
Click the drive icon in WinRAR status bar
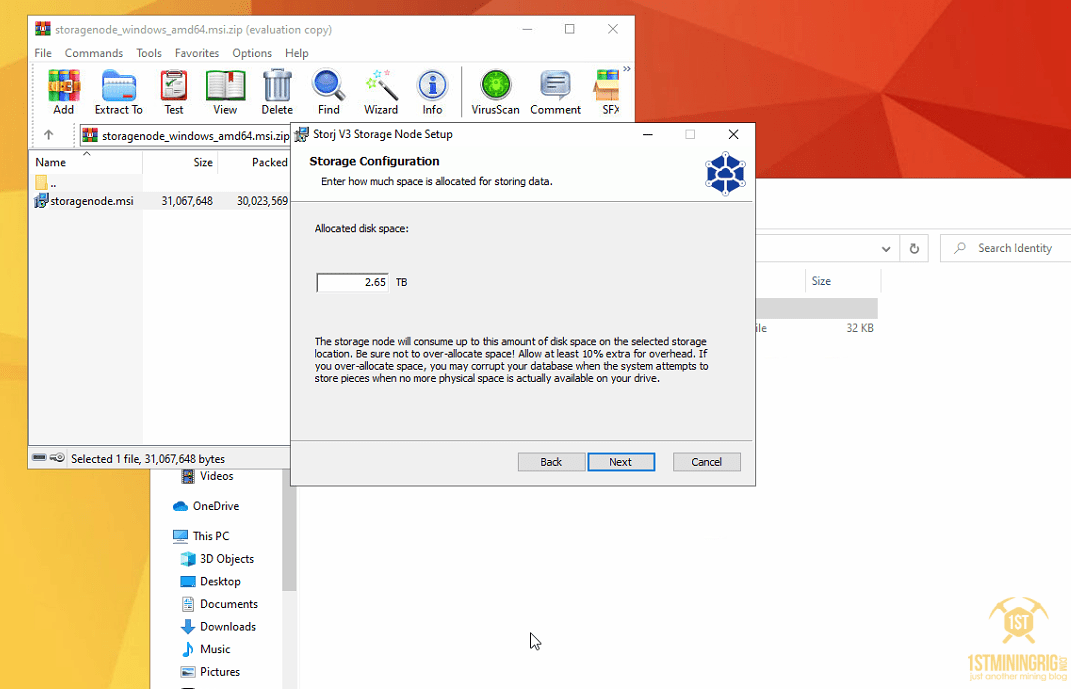[x=40, y=458]
